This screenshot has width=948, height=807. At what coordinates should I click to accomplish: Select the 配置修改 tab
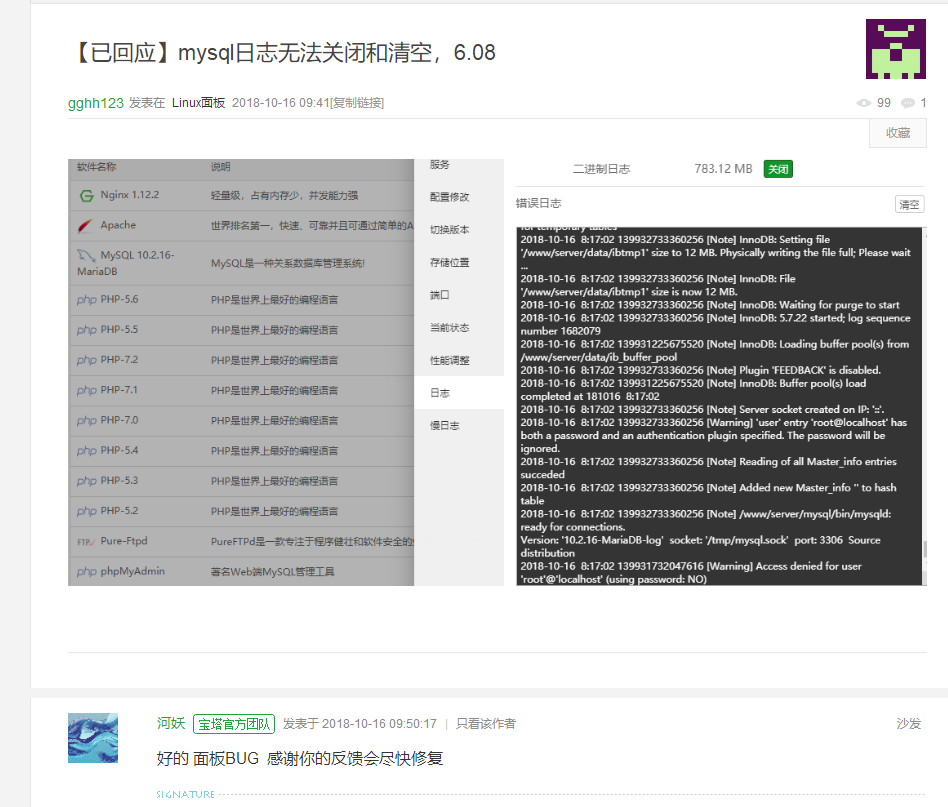point(449,197)
